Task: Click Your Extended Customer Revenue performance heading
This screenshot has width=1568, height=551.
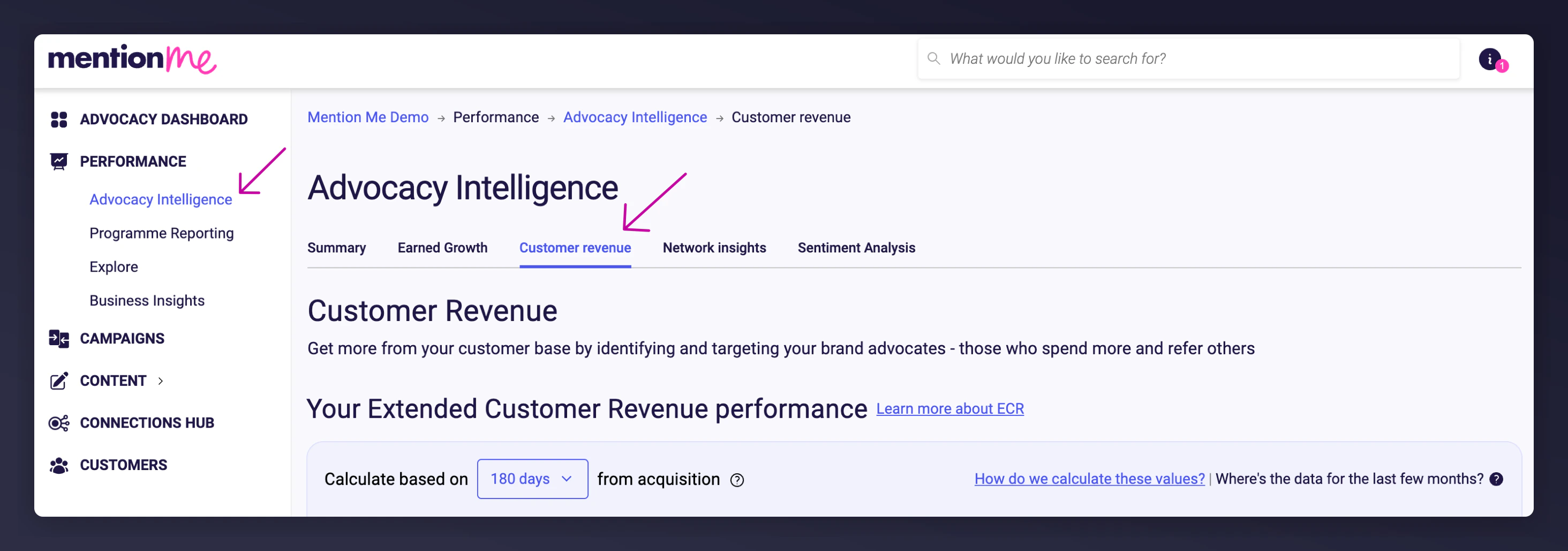Action: (587, 409)
